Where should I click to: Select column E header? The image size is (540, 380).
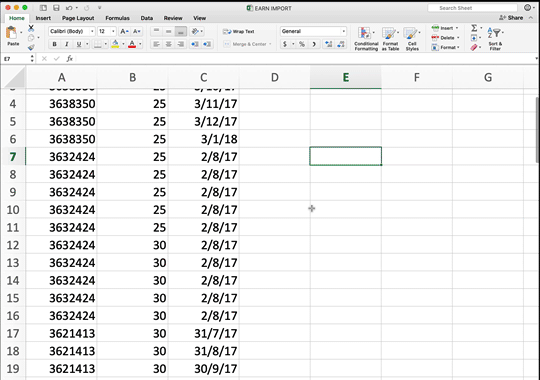click(x=345, y=77)
